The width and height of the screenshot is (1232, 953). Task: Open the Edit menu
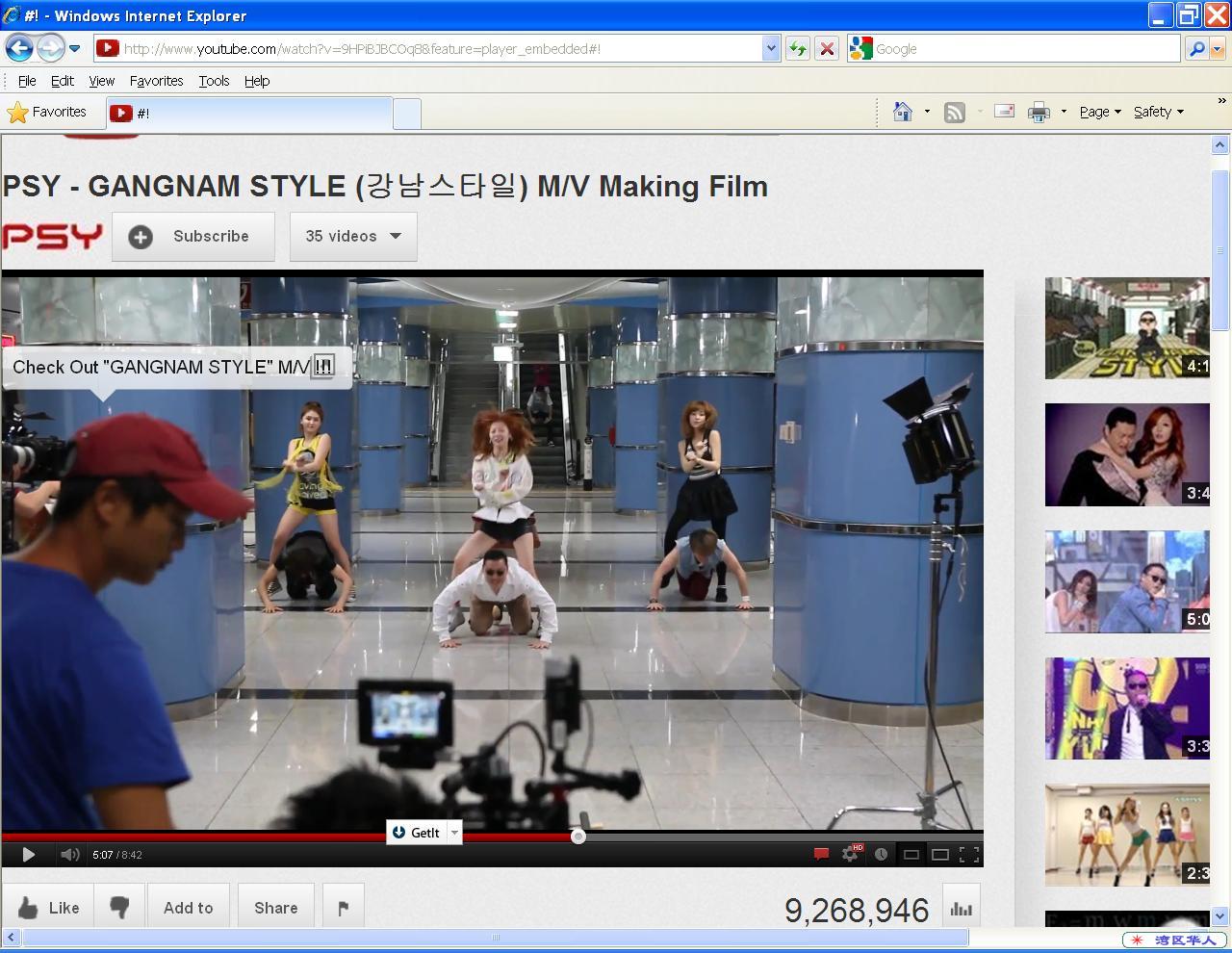pyautogui.click(x=63, y=81)
